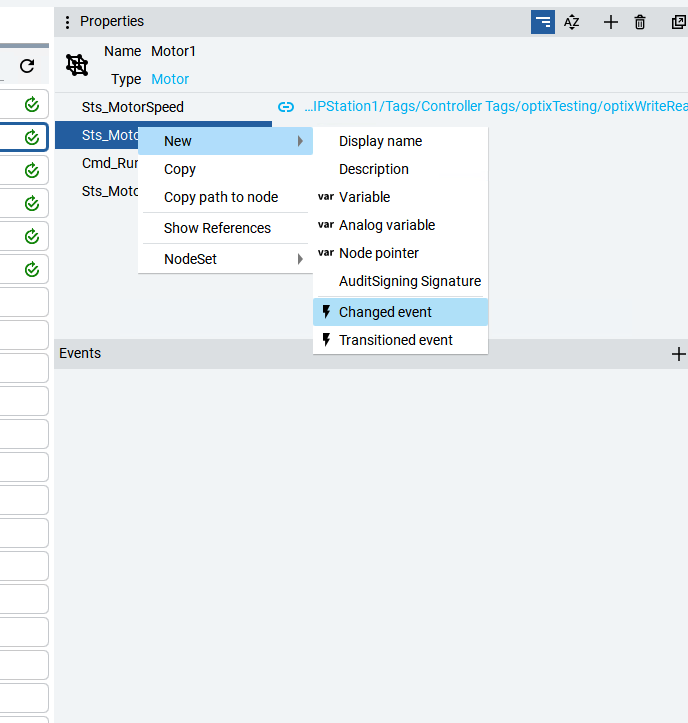Viewport: 688px width, 723px height.
Task: Open the Properties panel three-dot menu
Action: pyautogui.click(x=67, y=22)
